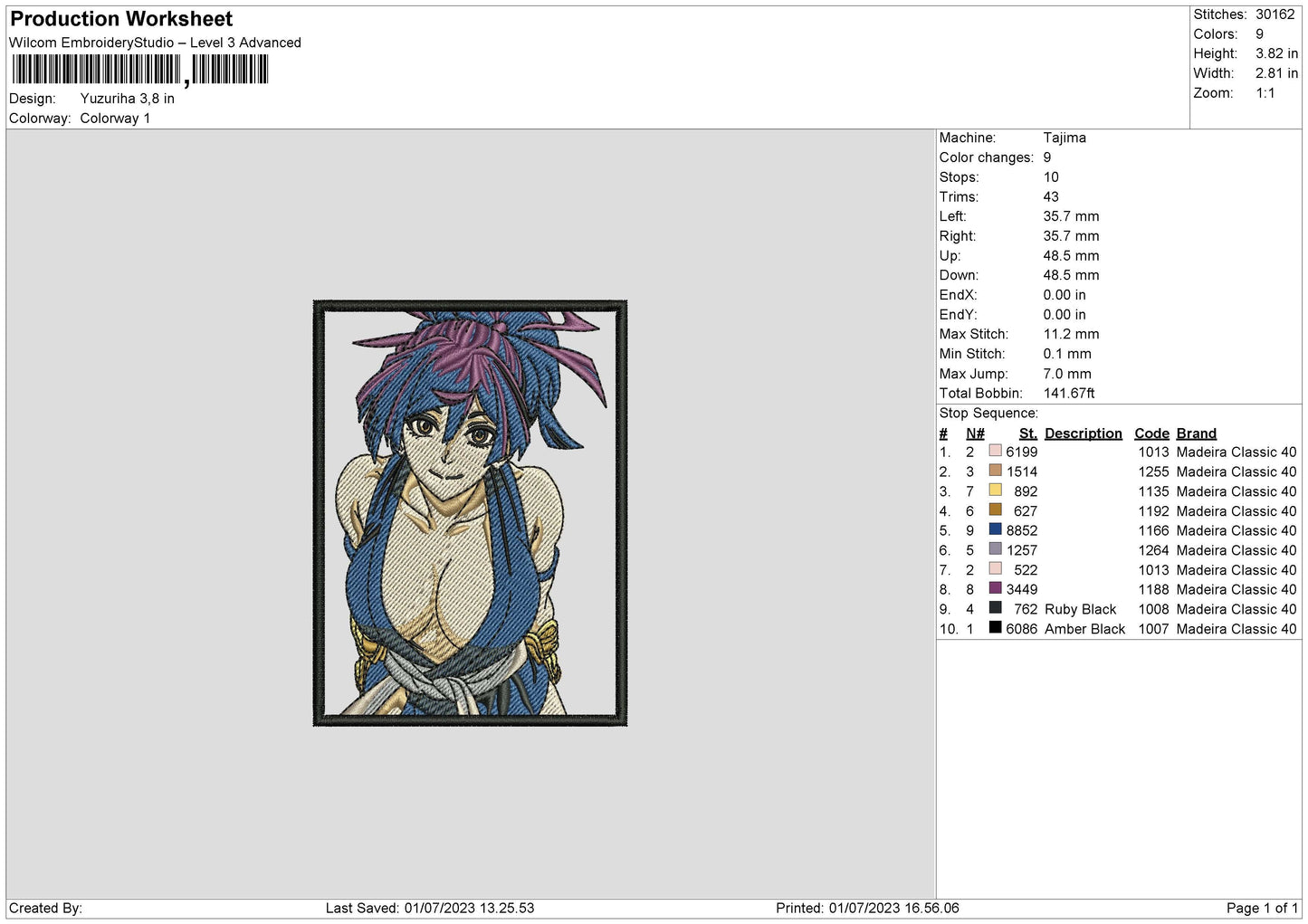The width and height of the screenshot is (1308, 924).
Task: Select thread code 1188
Action: point(1154,590)
